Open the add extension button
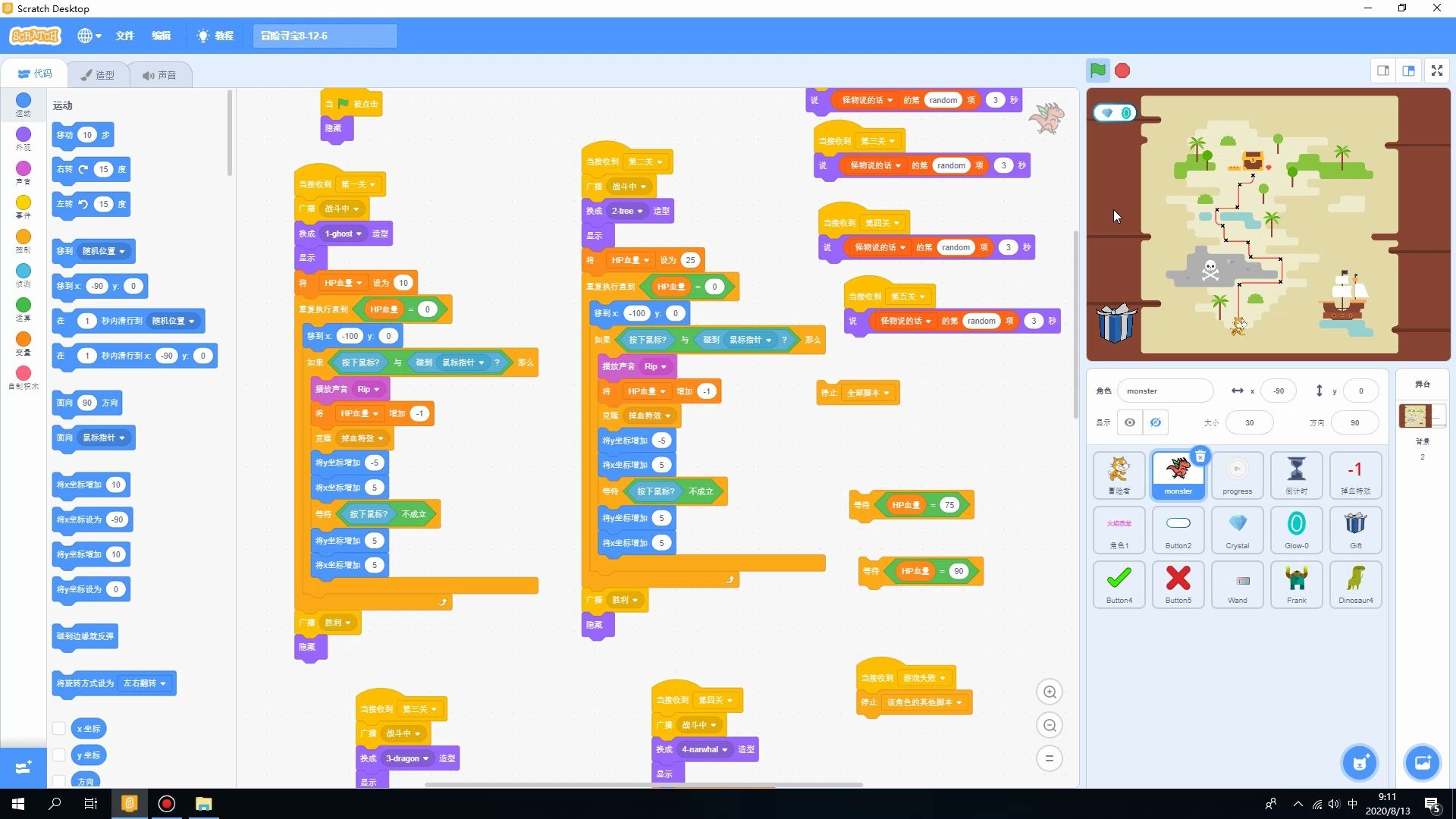 tap(23, 767)
